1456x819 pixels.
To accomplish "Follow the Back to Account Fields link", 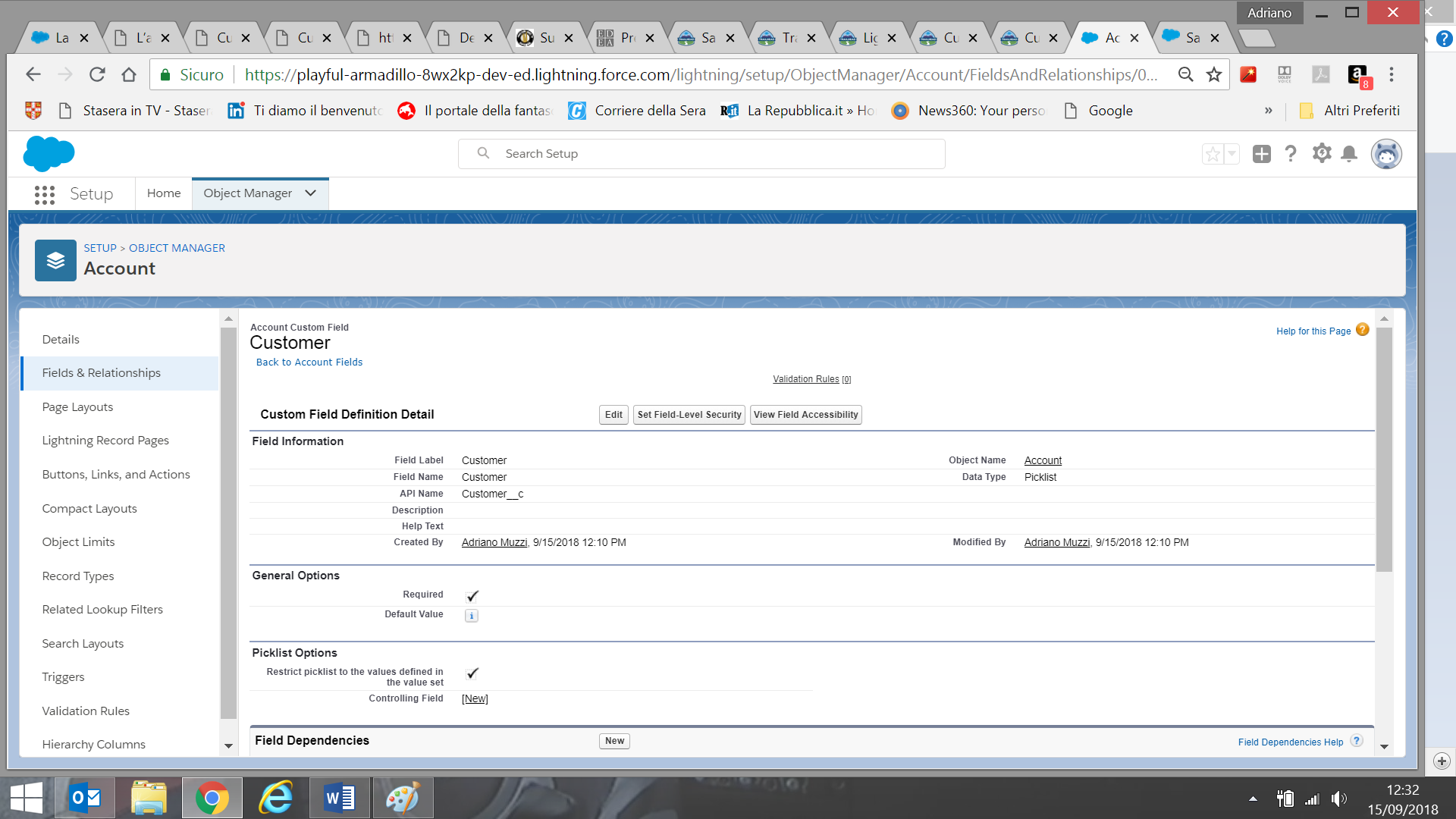I will coord(309,362).
